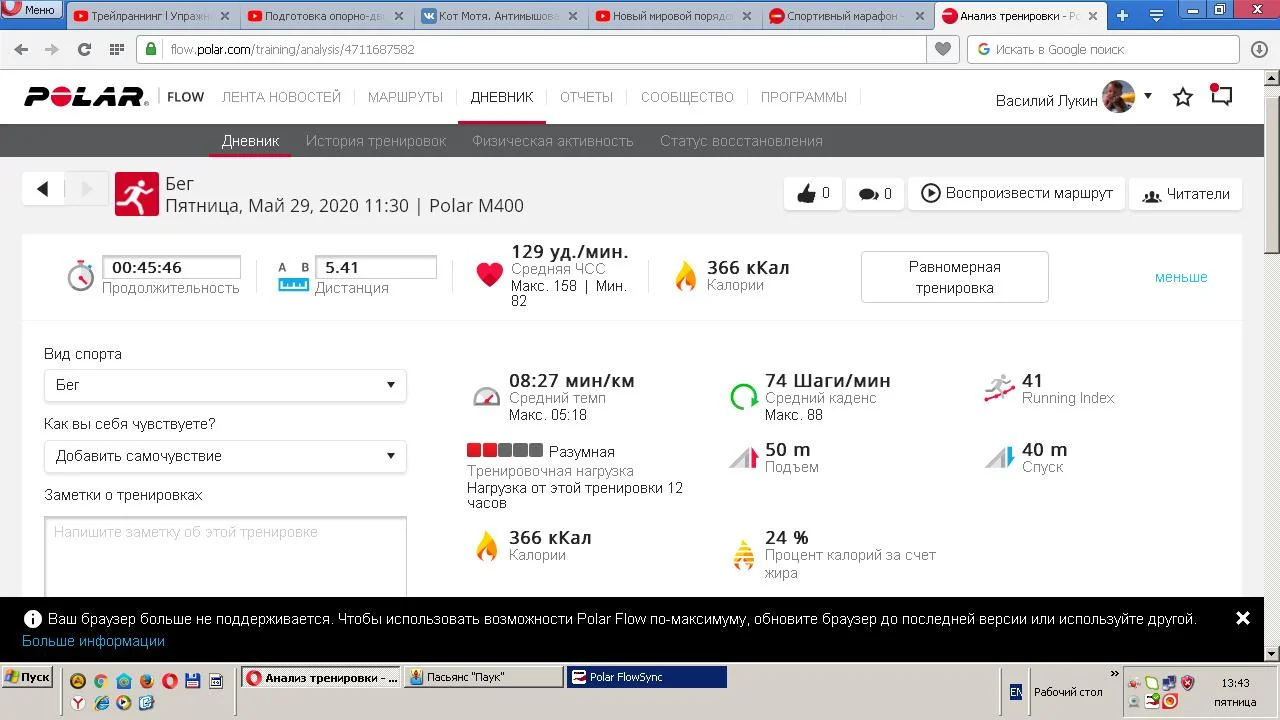This screenshot has width=1280, height=720.
Task: Click the red running sport icon
Action: 137,194
